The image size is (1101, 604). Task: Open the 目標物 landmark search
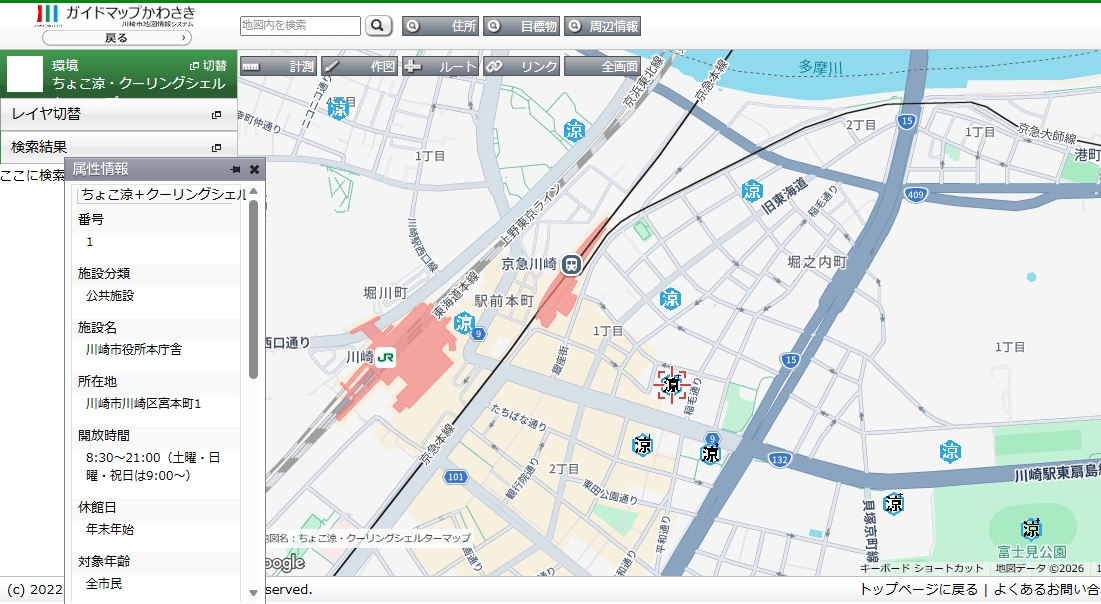click(x=521, y=26)
